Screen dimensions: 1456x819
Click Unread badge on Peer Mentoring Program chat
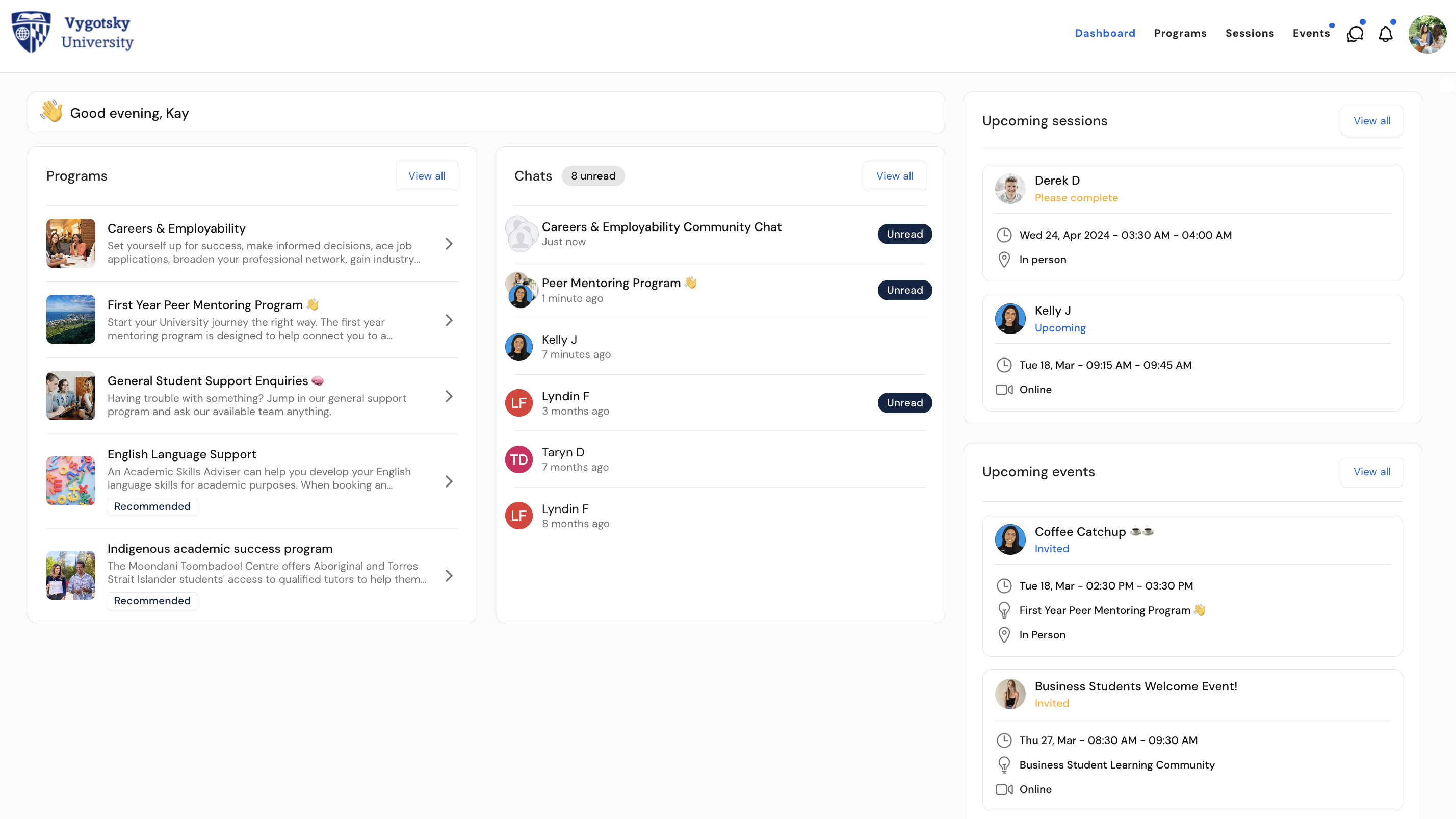[904, 290]
